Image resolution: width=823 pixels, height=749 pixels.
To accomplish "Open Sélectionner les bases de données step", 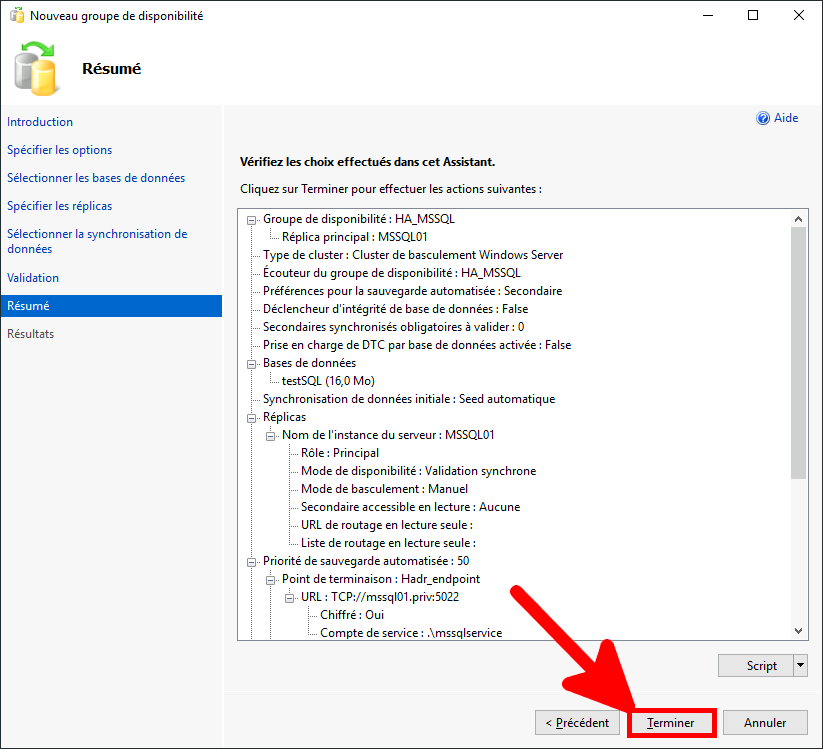I will click(x=96, y=178).
